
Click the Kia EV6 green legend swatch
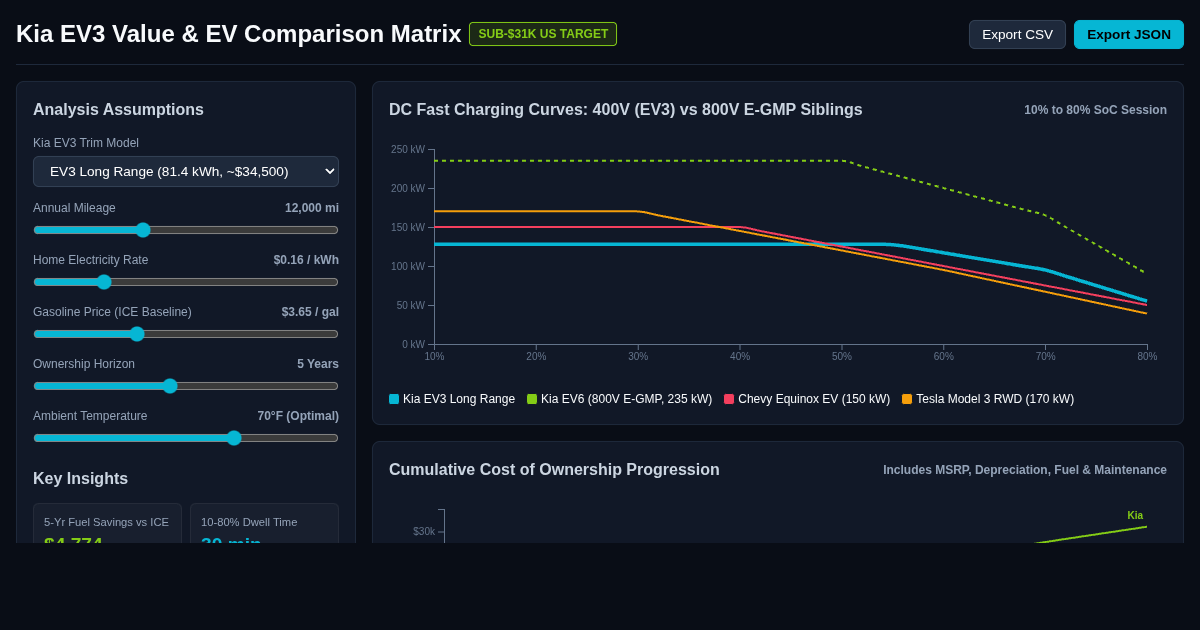(x=532, y=399)
